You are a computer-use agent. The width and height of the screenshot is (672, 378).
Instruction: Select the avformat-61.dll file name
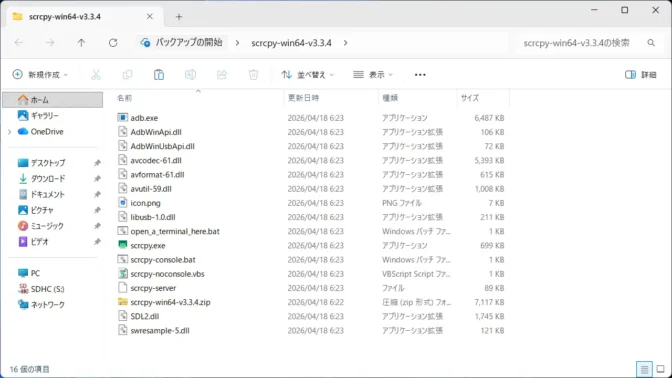pyautogui.click(x=157, y=174)
